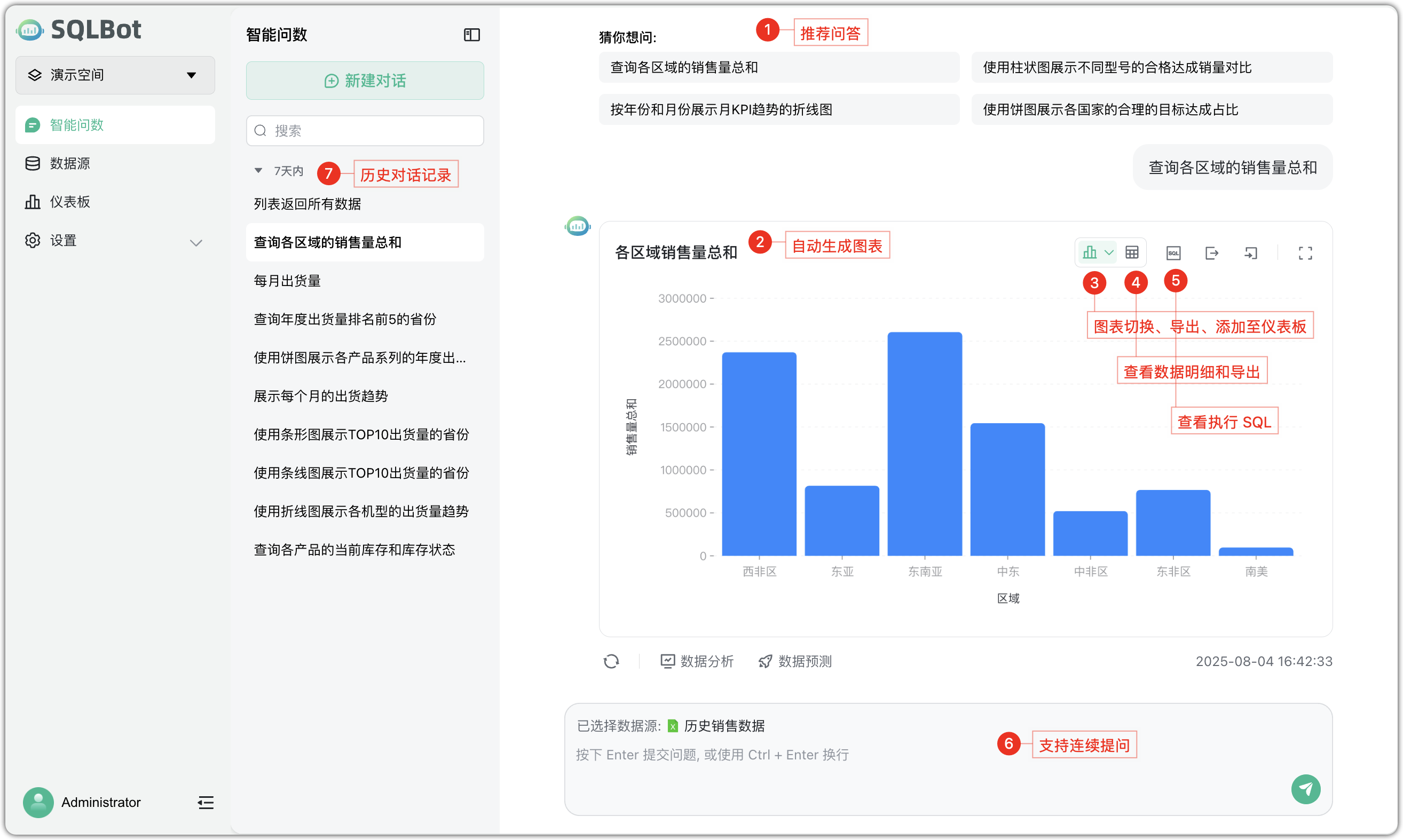
Task: Send the message with the paper plane button
Action: (1306, 789)
